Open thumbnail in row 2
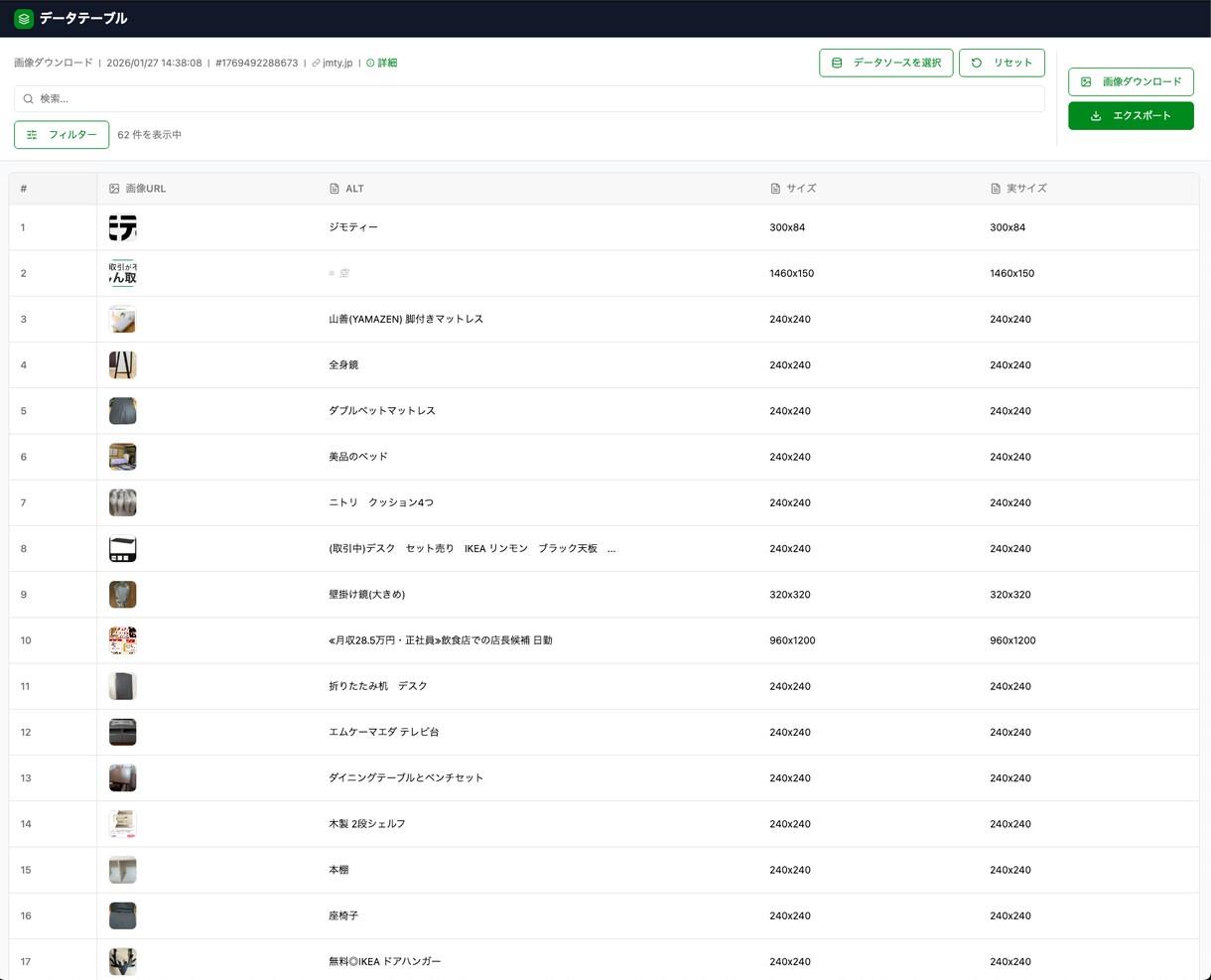This screenshot has height=980, width=1211. pos(123,273)
